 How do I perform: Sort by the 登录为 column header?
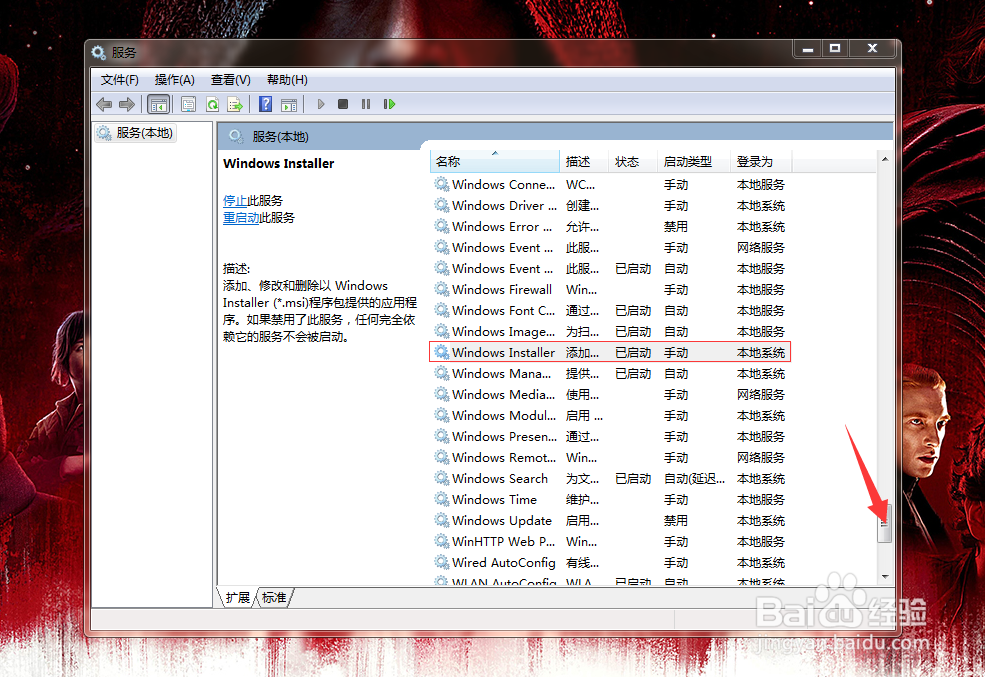(761, 161)
